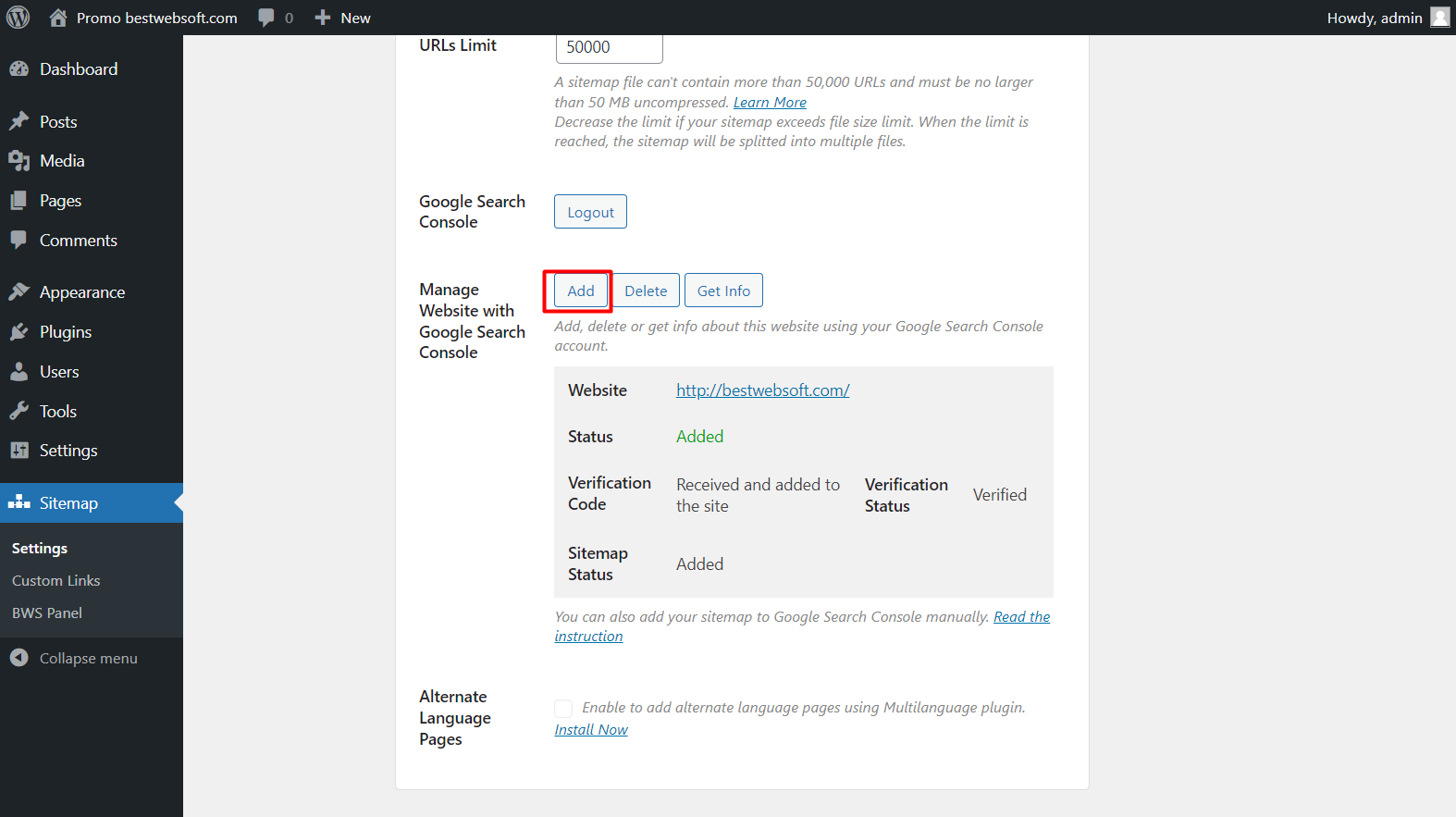Click the Install Now link
1456x817 pixels.
(591, 730)
